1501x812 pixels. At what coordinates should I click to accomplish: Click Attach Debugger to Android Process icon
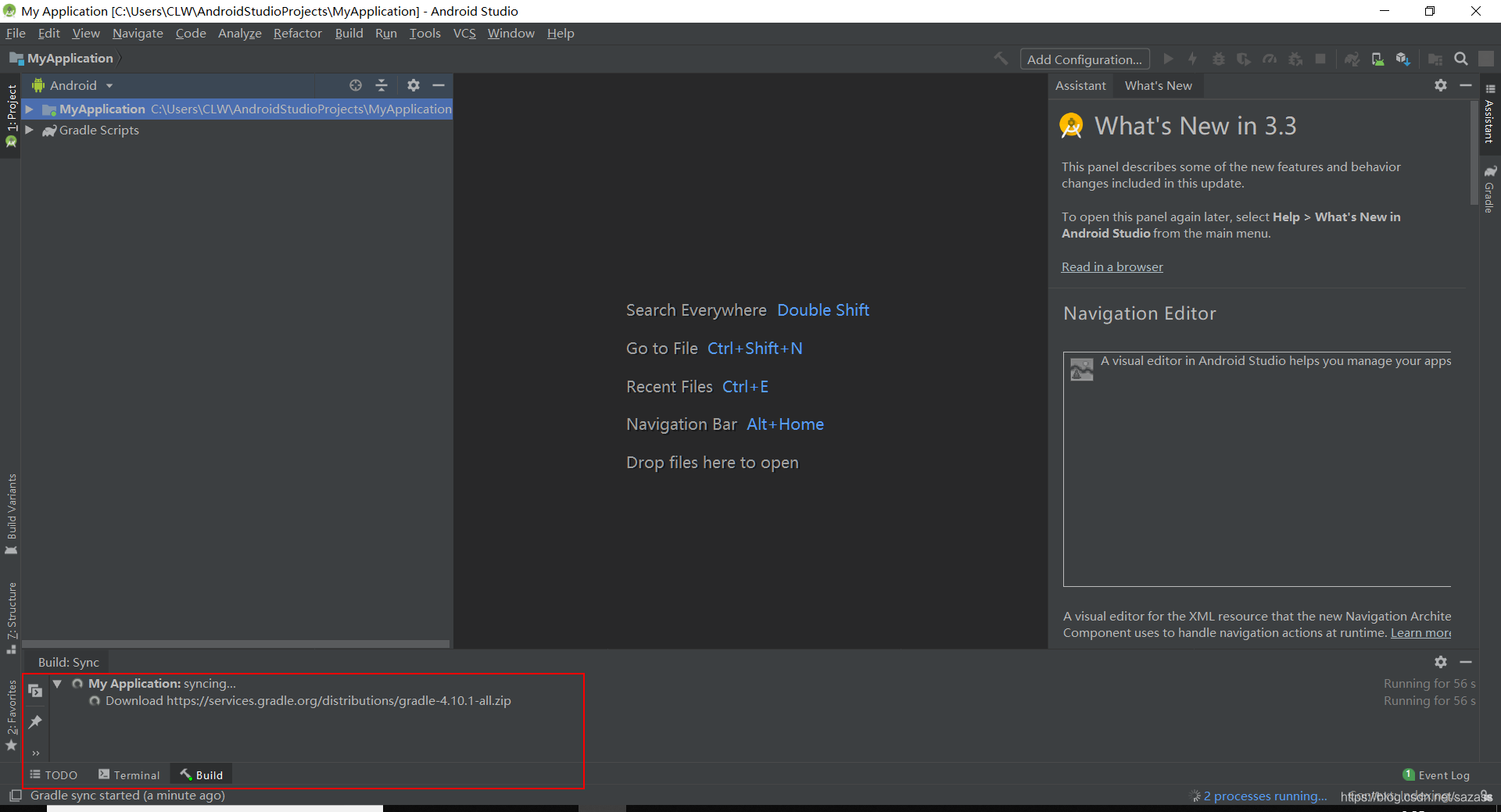click(x=1295, y=59)
